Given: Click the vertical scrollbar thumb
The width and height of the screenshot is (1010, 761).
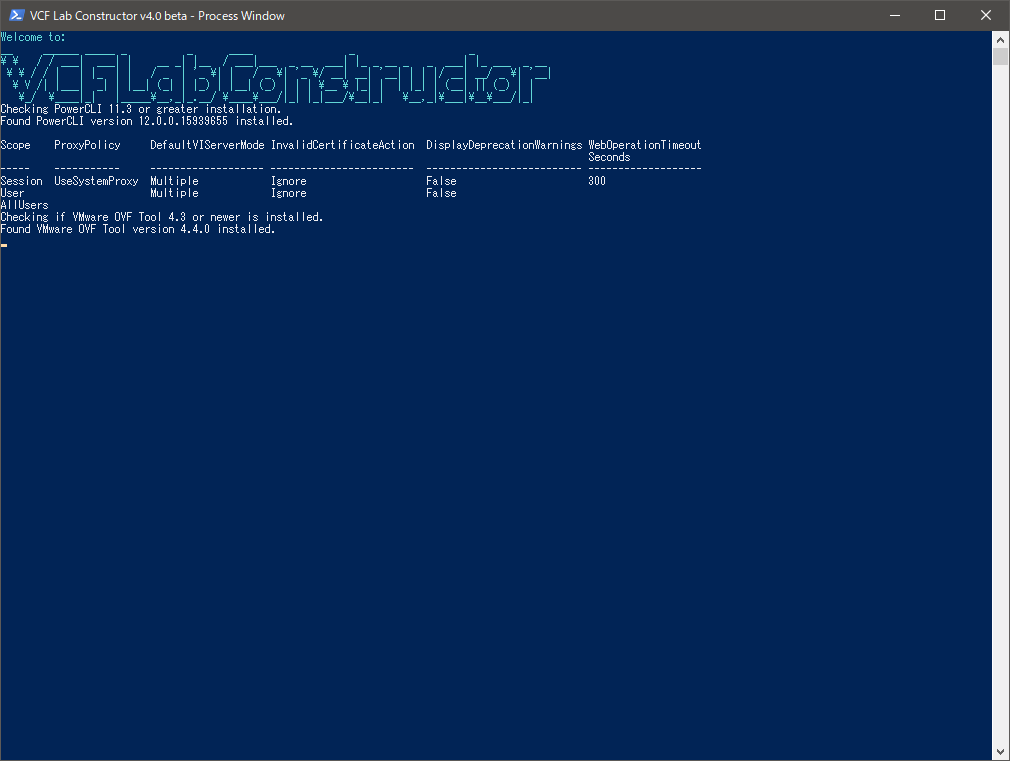Looking at the screenshot, I should pos(1000,56).
